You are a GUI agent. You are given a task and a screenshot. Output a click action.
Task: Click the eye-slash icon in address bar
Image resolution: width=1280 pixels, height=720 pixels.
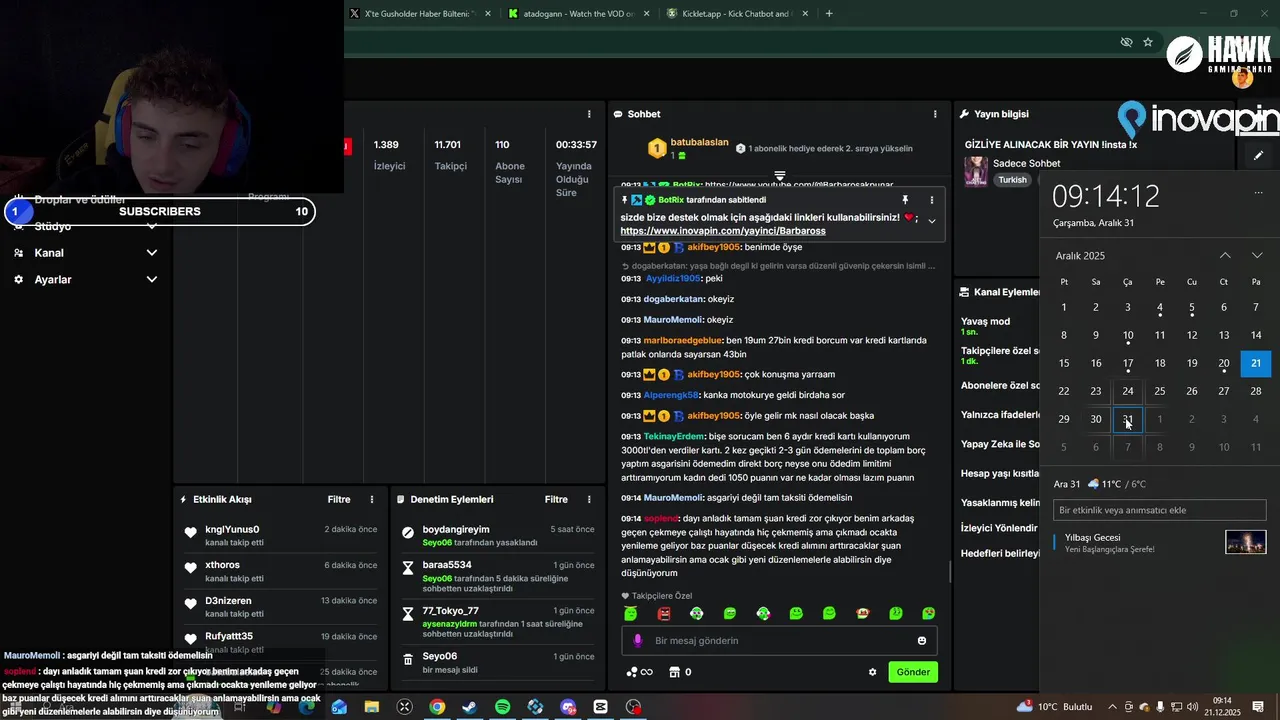[1126, 42]
